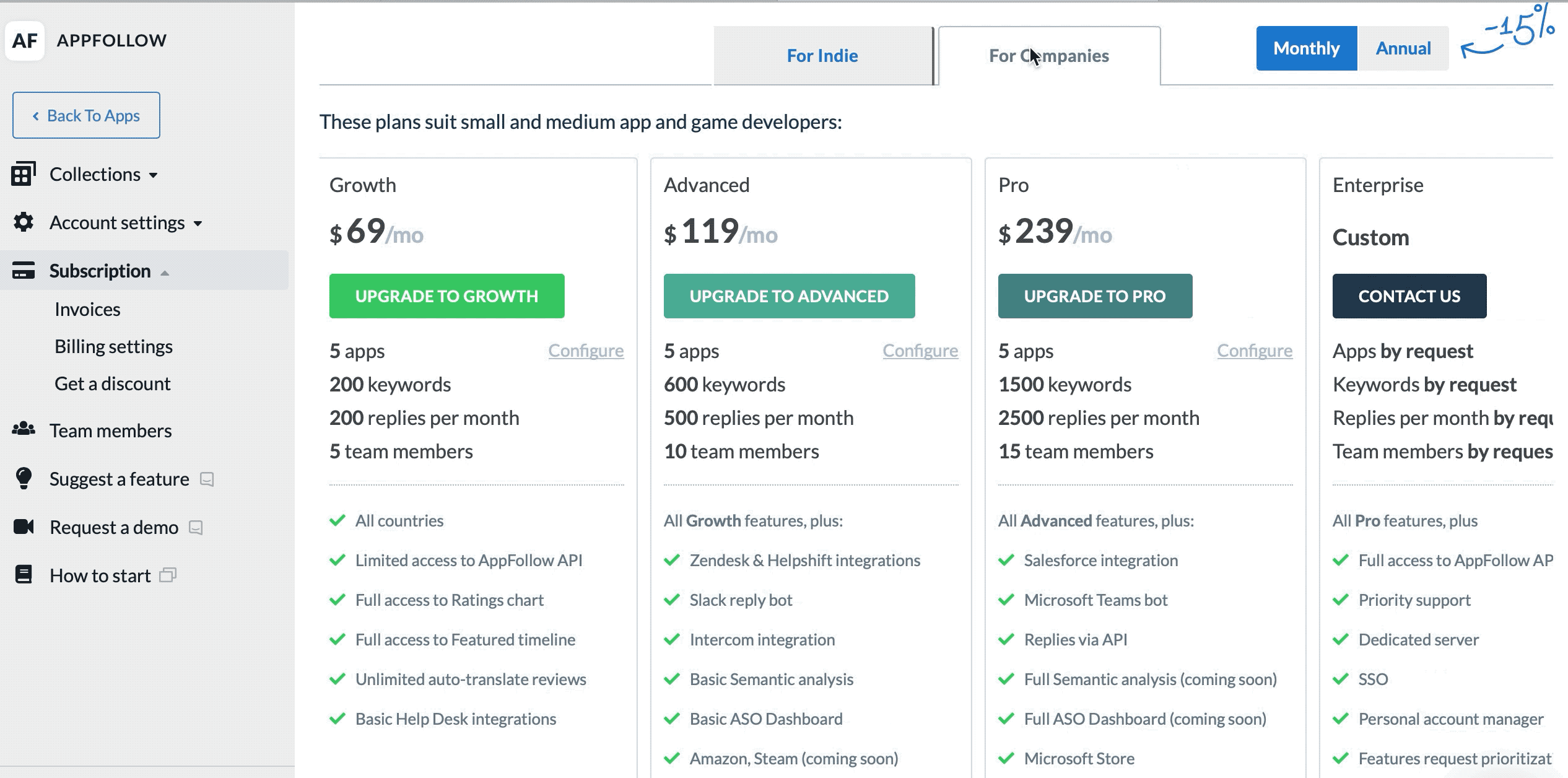Click the Team members people icon
The width and height of the screenshot is (1568, 778).
coord(24,429)
